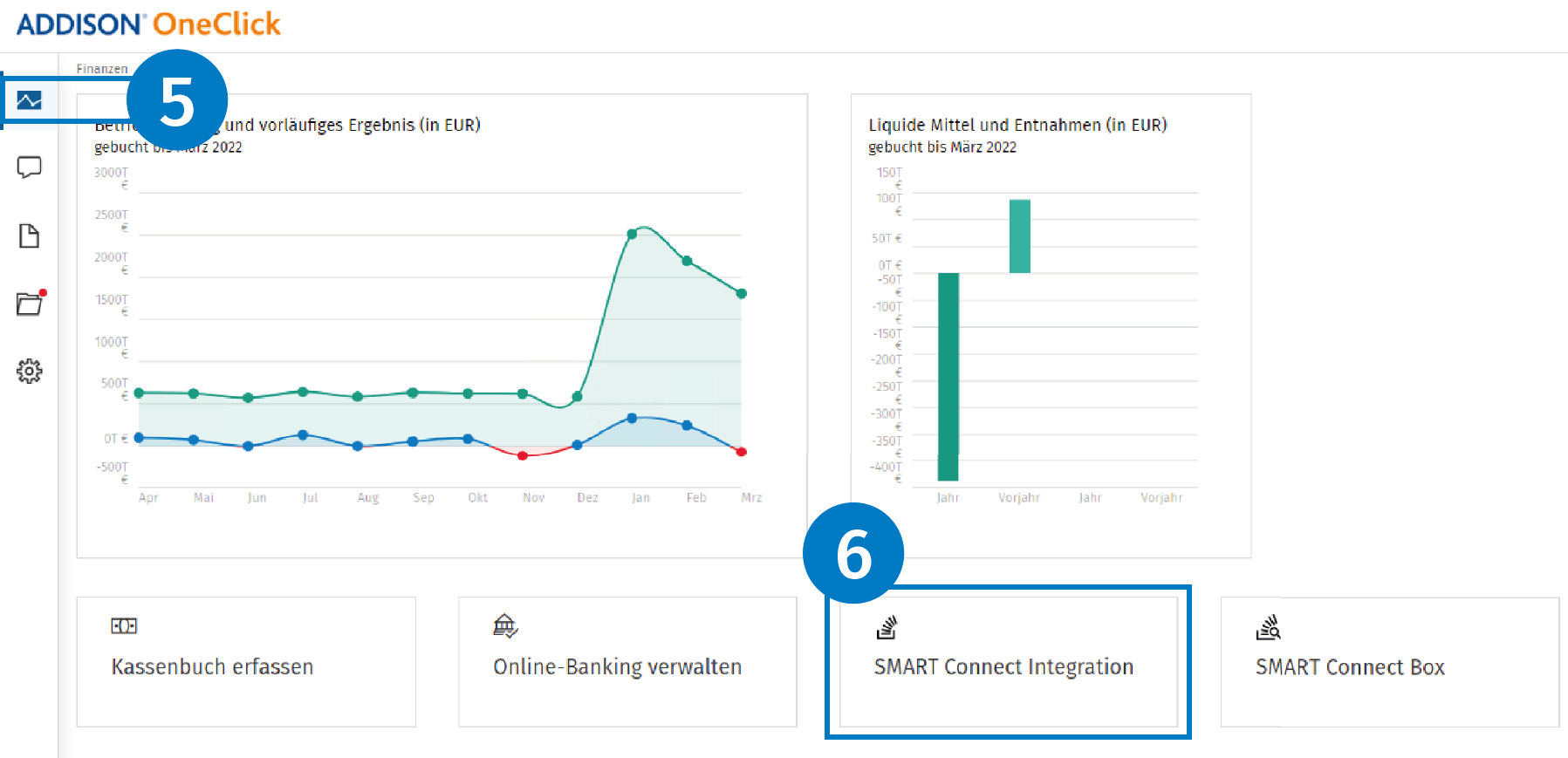Click the Finanzen breadcrumb label
Screen dimensions: 1568x758
pyautogui.click(x=101, y=69)
